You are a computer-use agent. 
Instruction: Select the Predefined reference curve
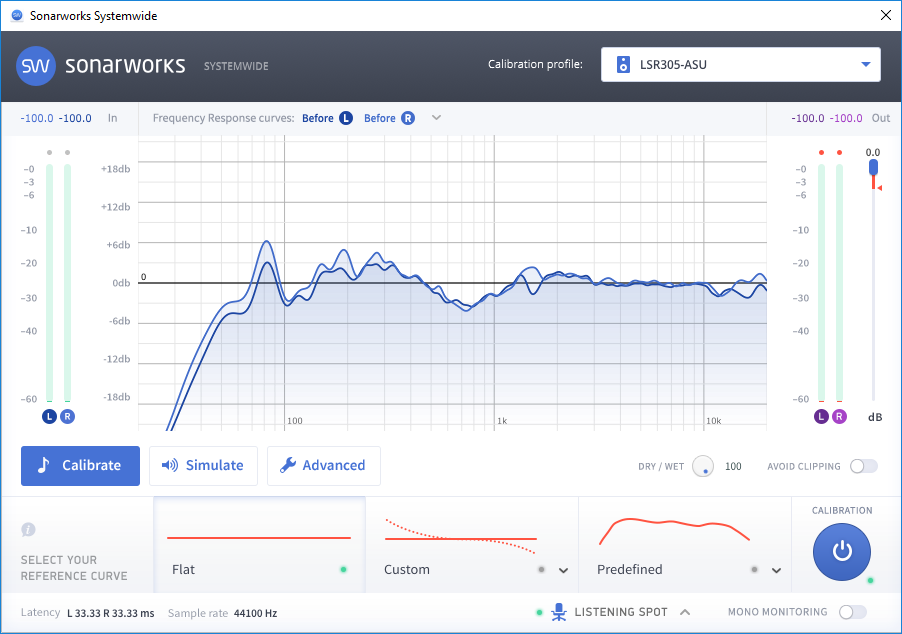(x=685, y=545)
